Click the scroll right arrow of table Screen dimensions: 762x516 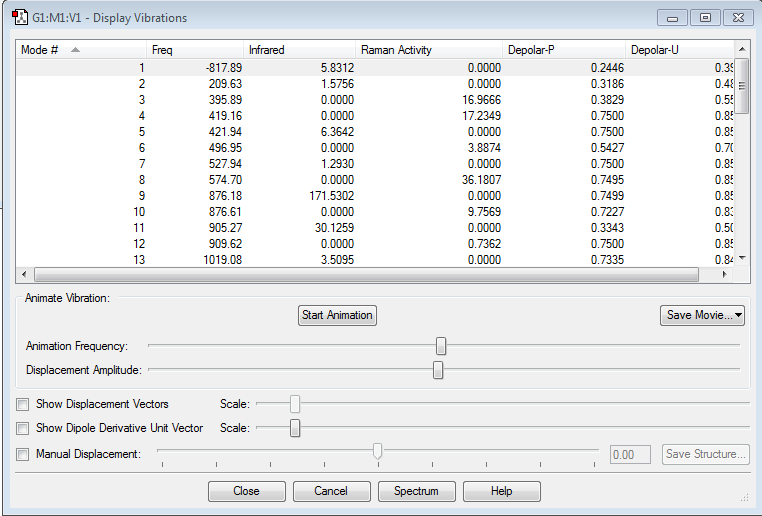725,275
